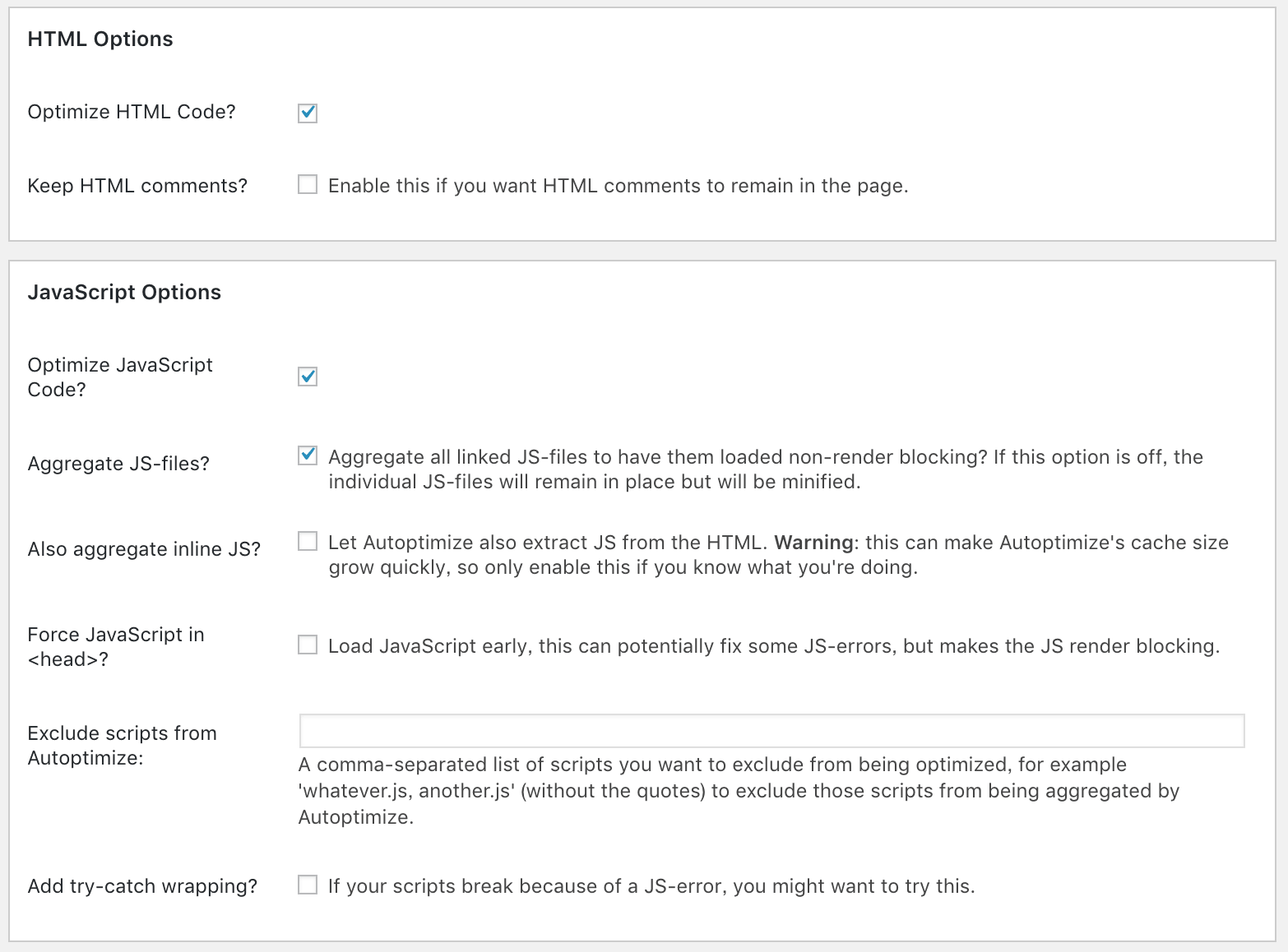1288x952 pixels.
Task: Disable the Aggregate JS-files checkbox
Action: coord(308,455)
